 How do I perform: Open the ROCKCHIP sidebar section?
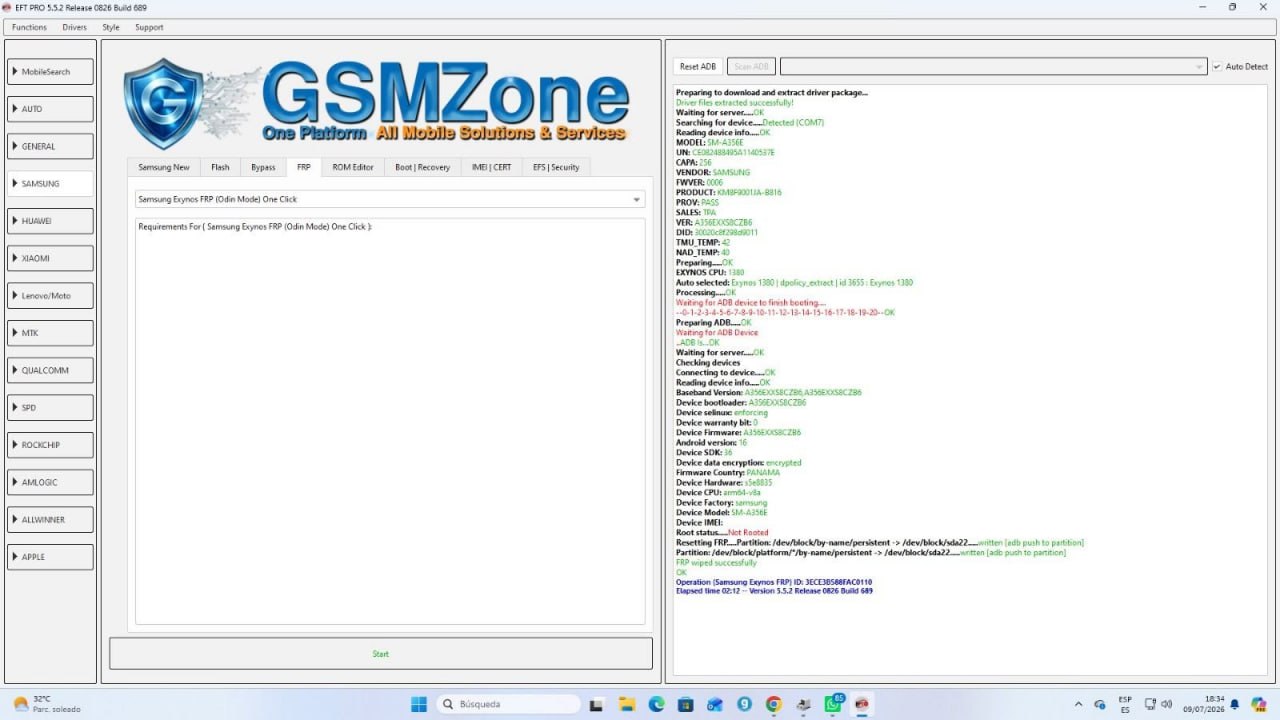[51, 445]
